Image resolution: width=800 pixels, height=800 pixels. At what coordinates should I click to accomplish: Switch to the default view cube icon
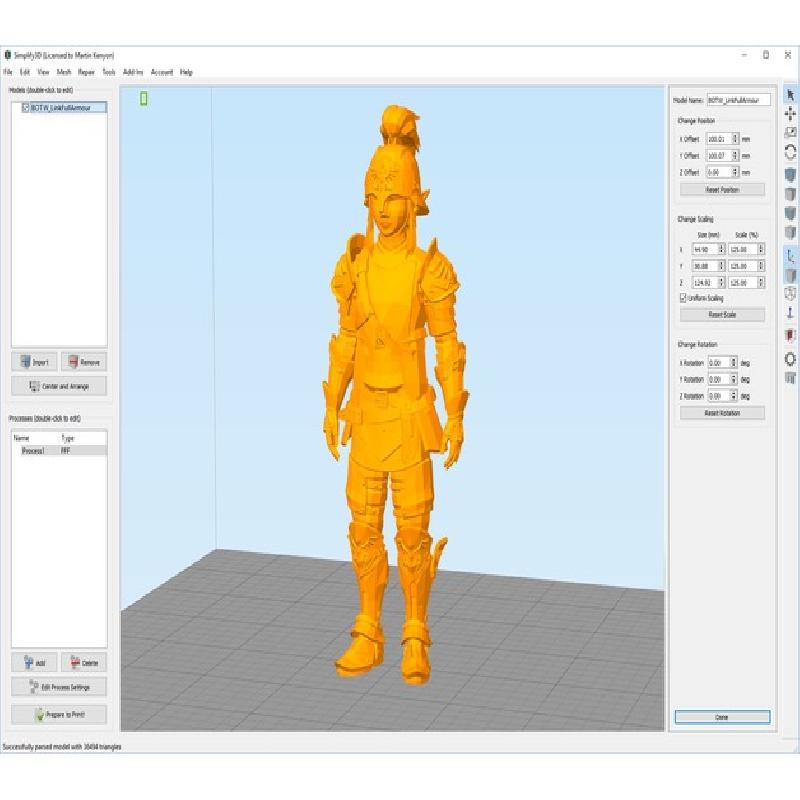point(790,175)
